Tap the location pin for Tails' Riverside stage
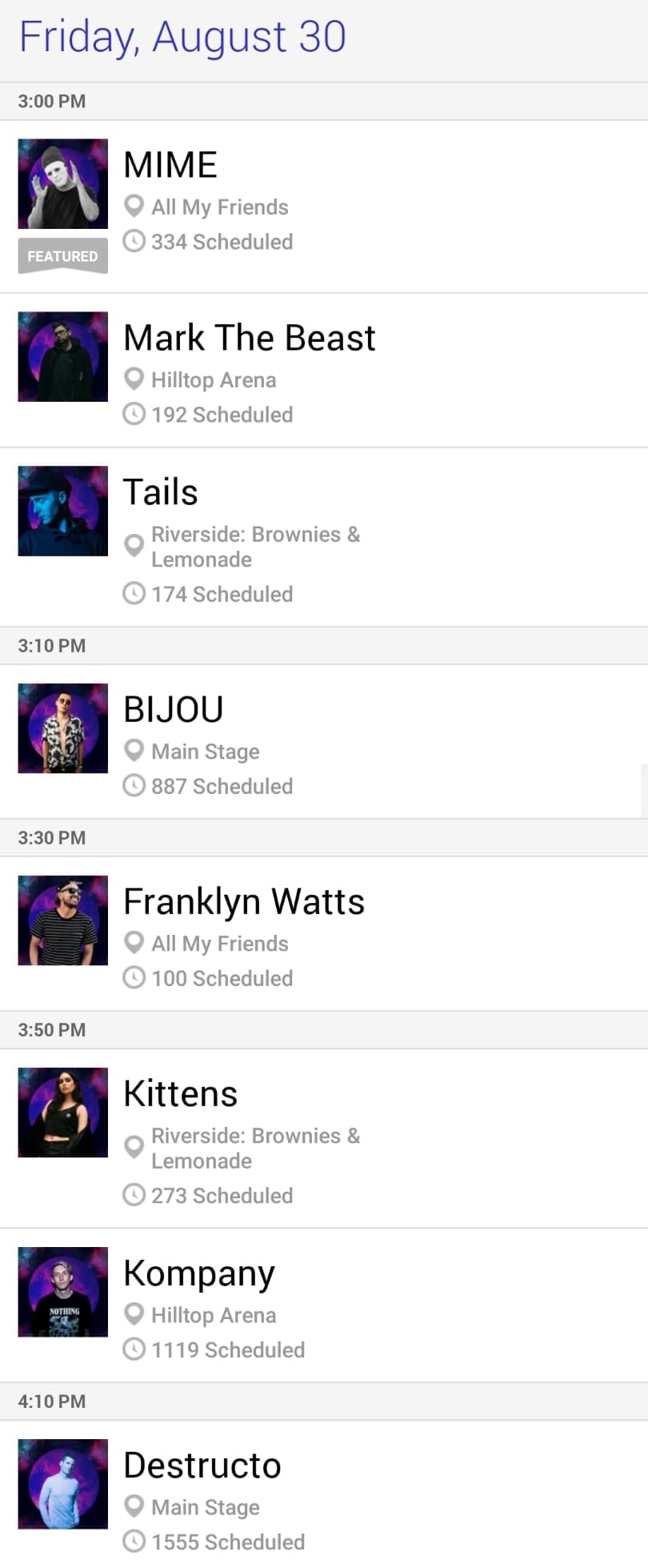 pos(134,546)
